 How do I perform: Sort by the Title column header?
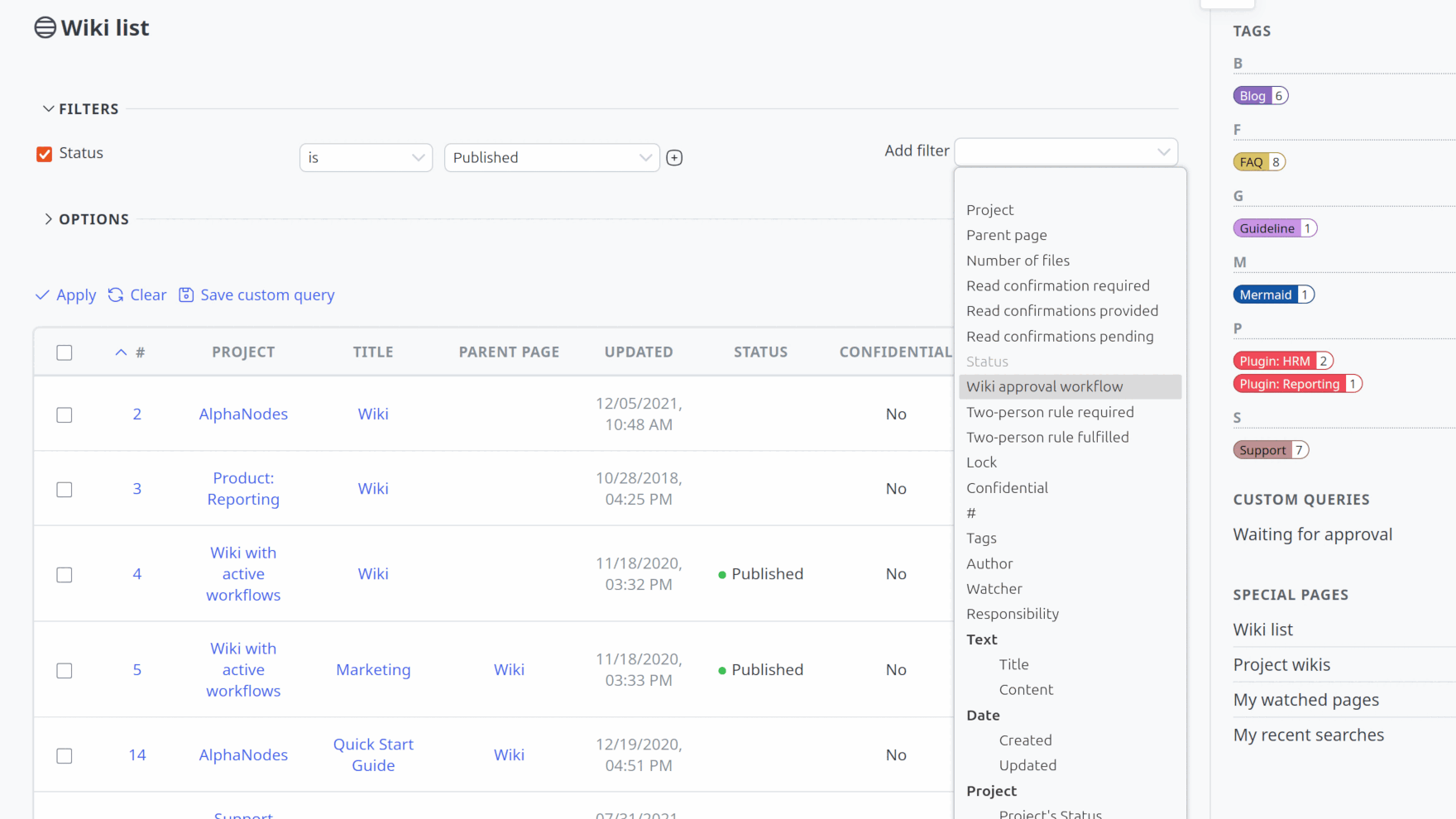coord(373,352)
